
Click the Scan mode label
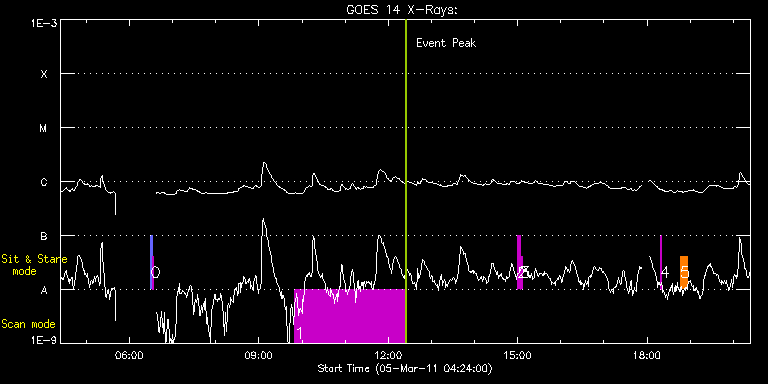(x=28, y=324)
